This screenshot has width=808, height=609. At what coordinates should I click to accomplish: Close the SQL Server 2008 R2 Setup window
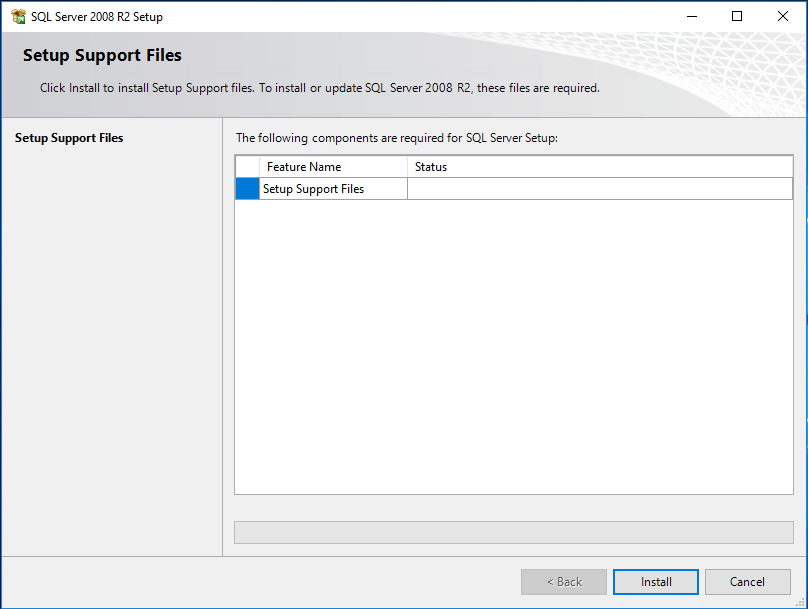pyautogui.click(x=783, y=16)
